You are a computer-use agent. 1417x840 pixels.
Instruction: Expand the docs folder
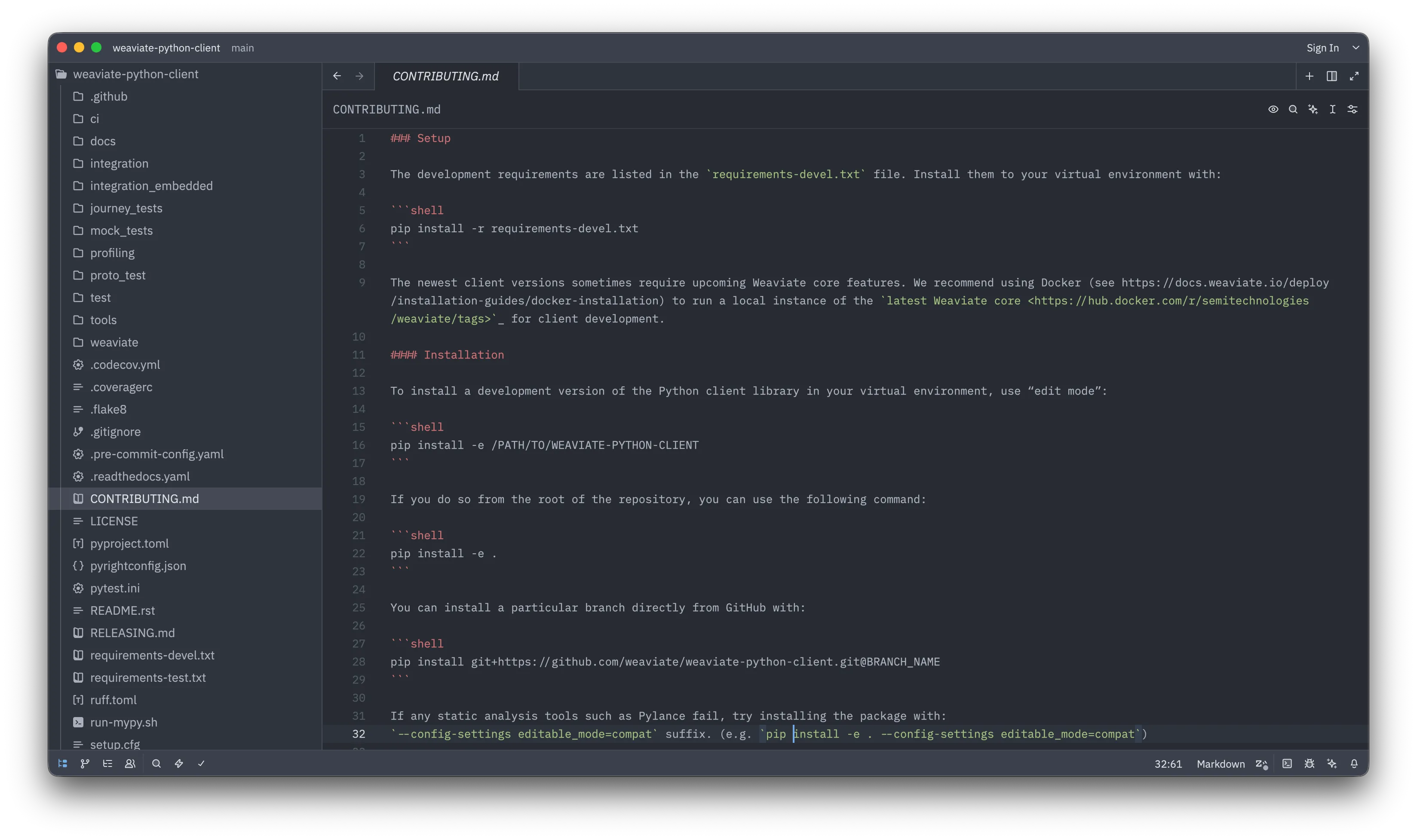pos(102,141)
